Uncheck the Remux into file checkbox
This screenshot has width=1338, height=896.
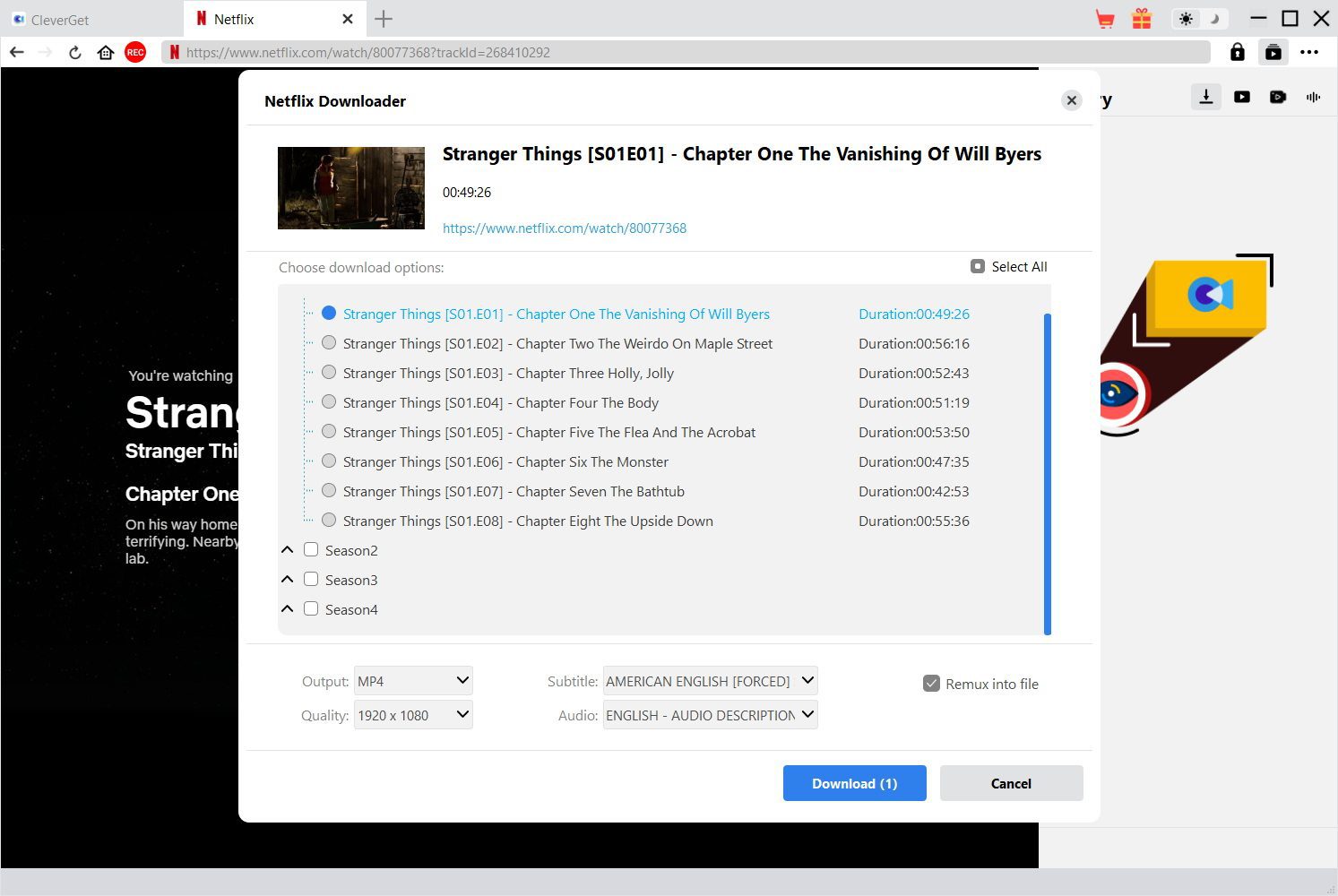[x=931, y=684]
